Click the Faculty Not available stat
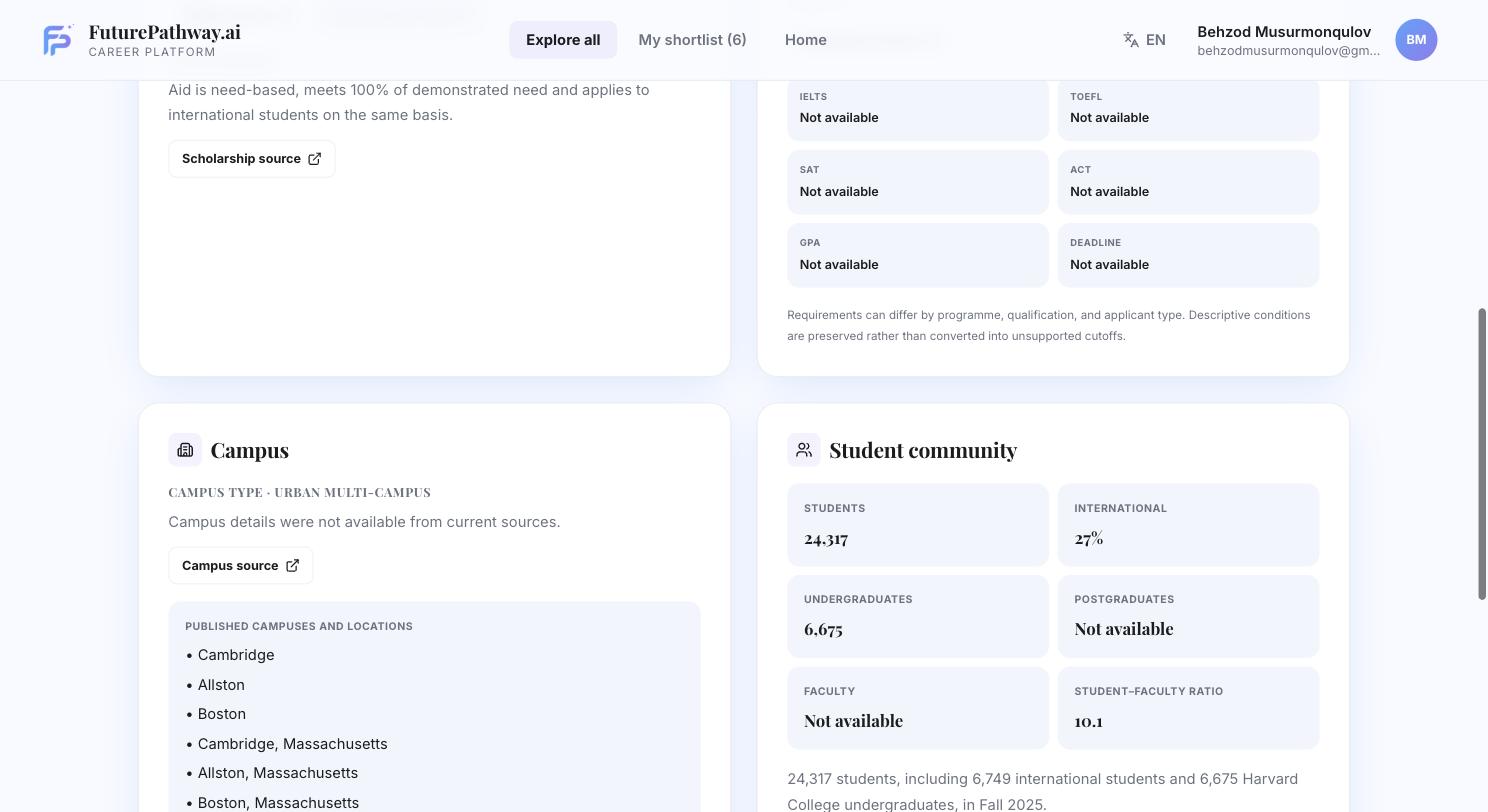1488x812 pixels. pyautogui.click(x=918, y=708)
